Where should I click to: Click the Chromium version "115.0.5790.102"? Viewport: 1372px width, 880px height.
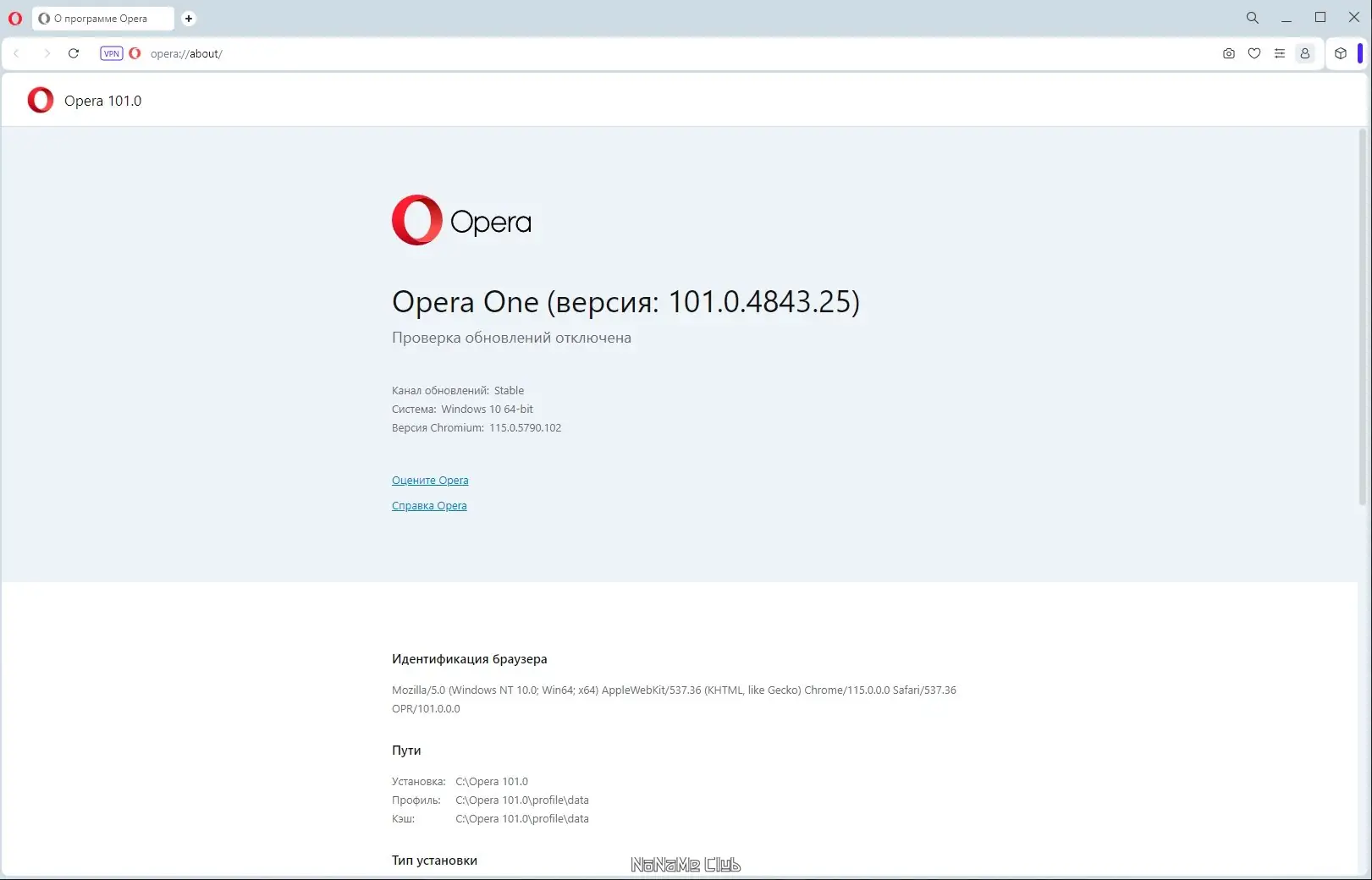pos(525,428)
